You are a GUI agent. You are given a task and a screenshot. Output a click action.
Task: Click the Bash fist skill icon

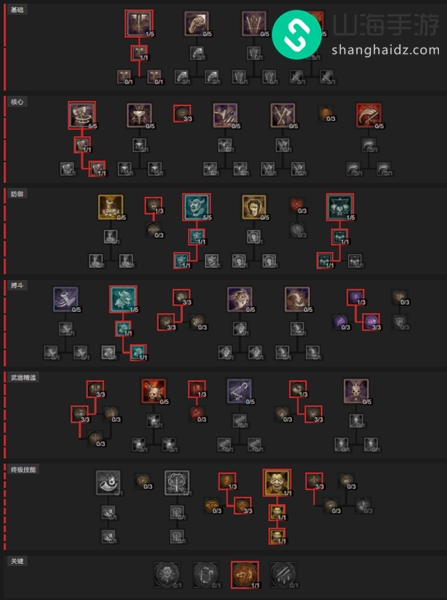196,23
